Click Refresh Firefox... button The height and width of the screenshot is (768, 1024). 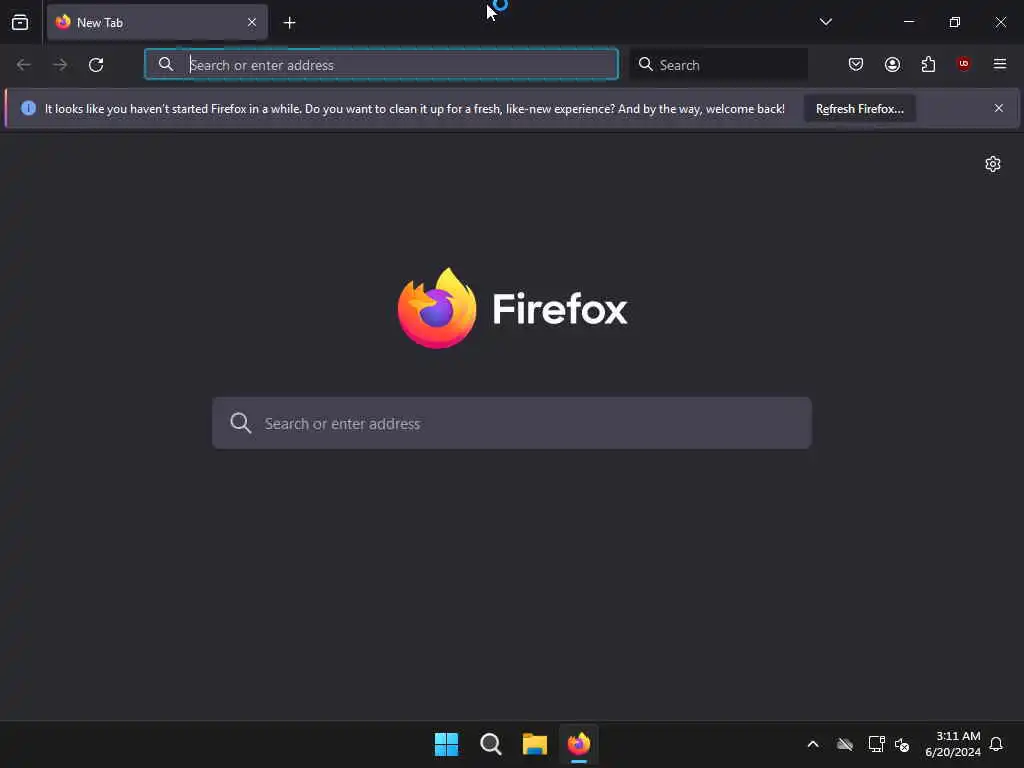tap(859, 108)
